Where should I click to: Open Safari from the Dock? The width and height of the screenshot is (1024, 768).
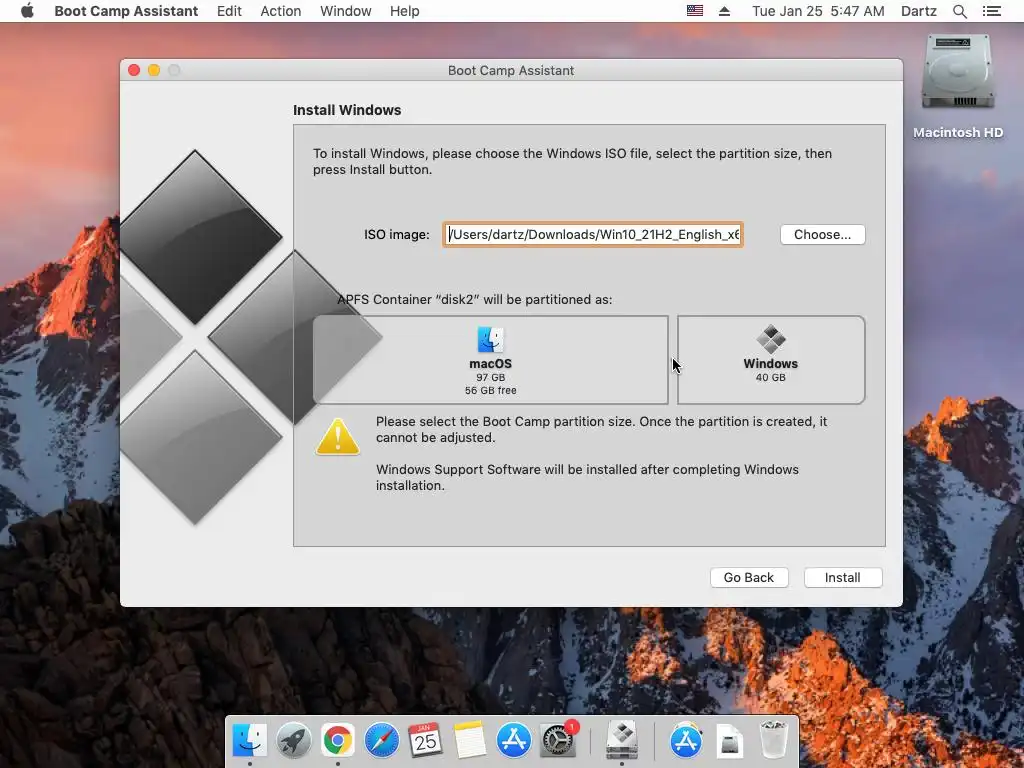[381, 741]
